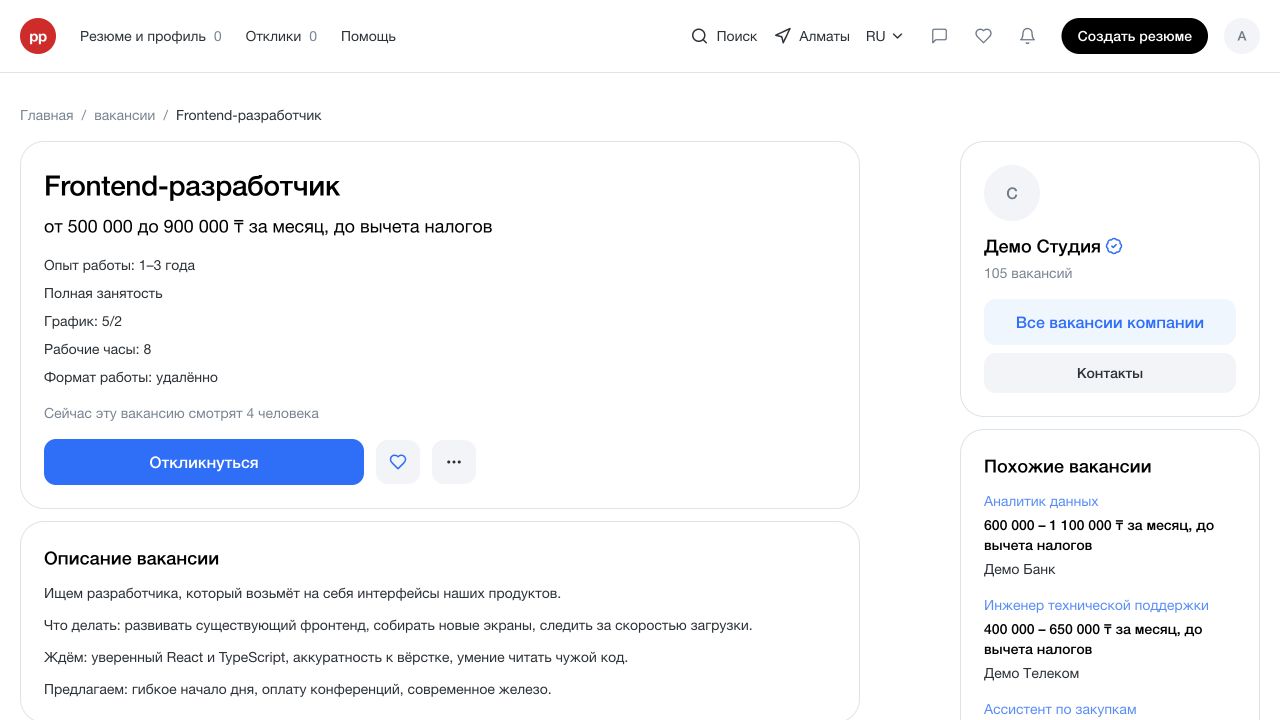Click График: 5/2 text
The image size is (1280, 720).
[x=83, y=321]
